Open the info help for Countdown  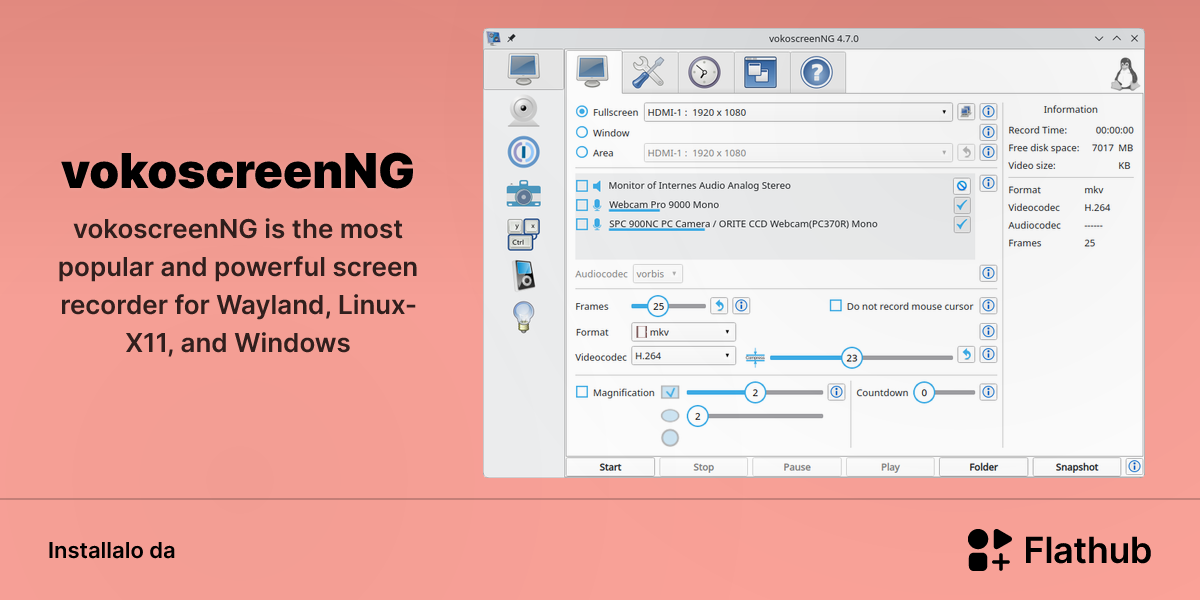(x=988, y=392)
